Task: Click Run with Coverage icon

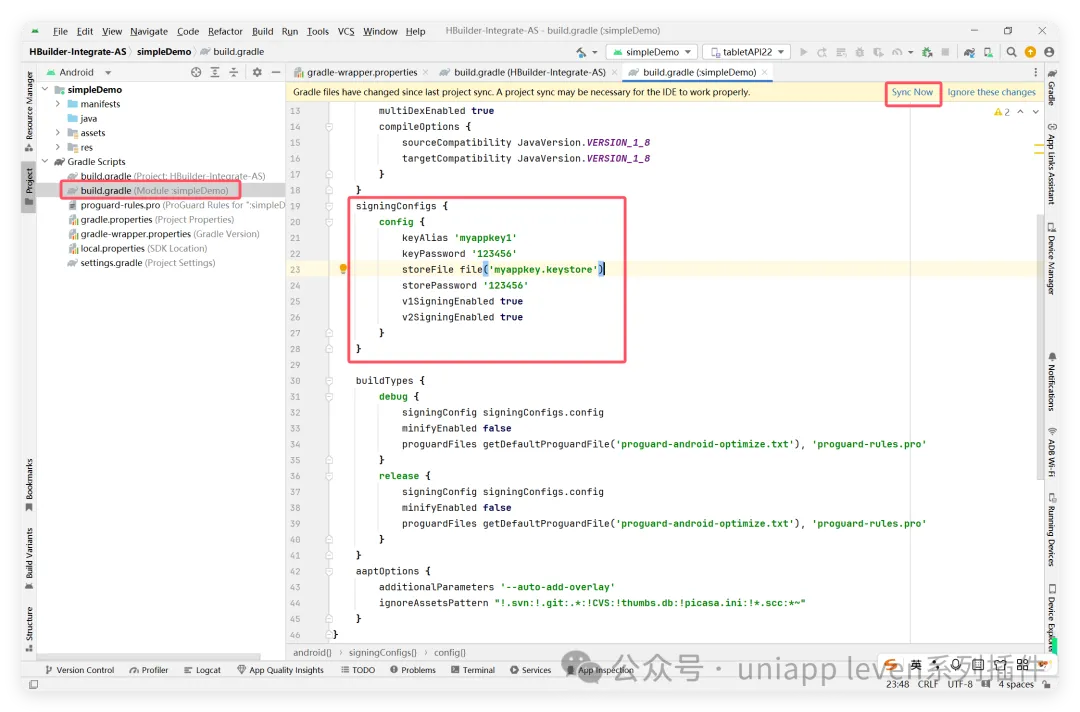Action: click(x=878, y=52)
